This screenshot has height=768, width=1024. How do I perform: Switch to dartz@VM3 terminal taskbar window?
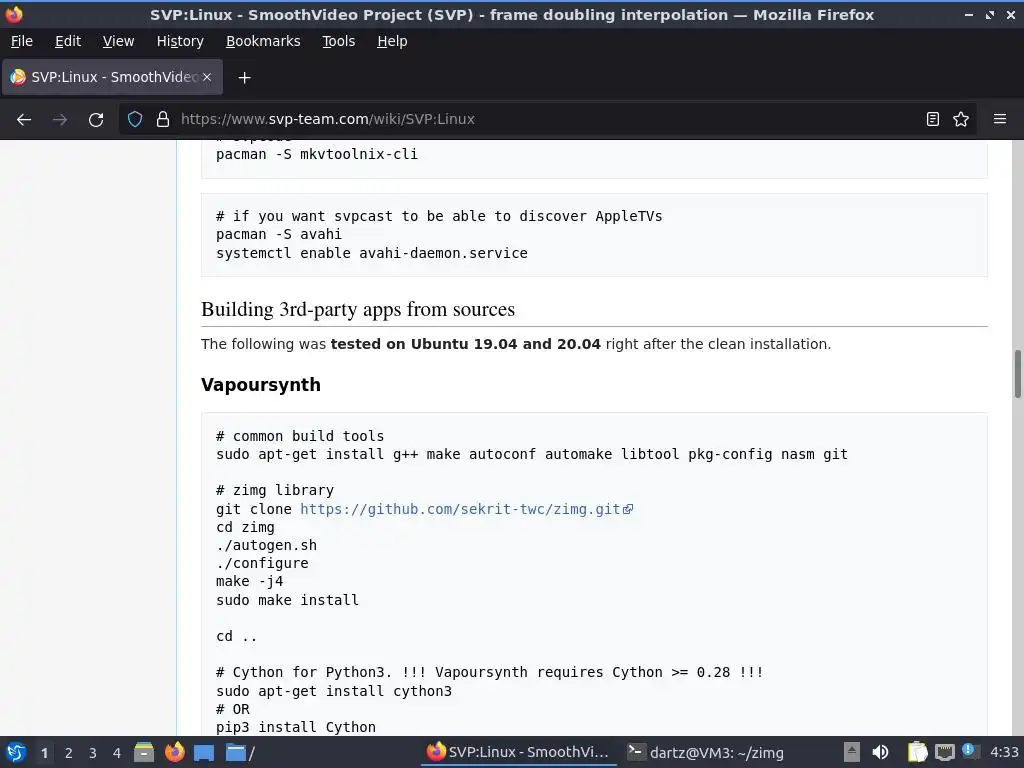pos(705,752)
